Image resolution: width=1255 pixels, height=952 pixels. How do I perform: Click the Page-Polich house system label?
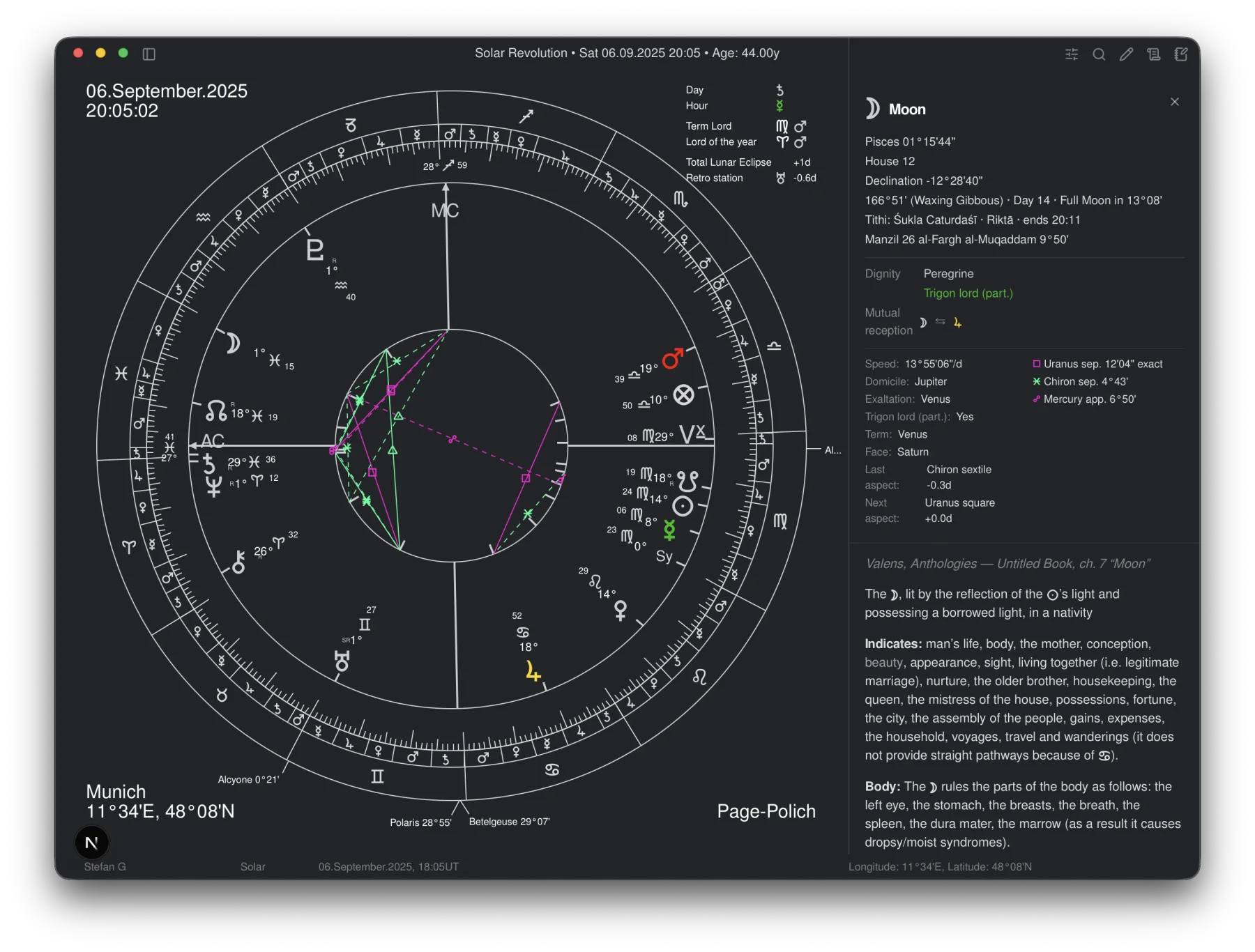point(766,811)
